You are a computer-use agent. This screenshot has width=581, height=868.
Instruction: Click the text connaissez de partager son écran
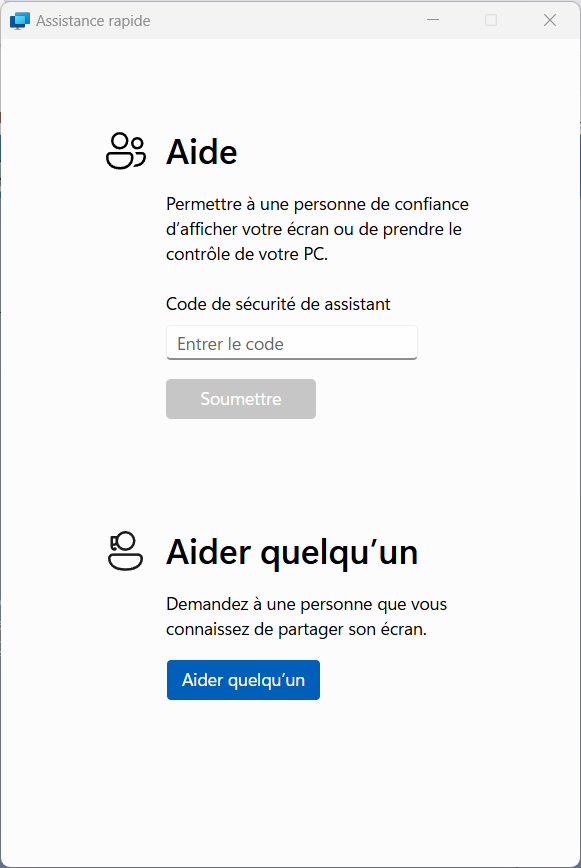tap(297, 629)
